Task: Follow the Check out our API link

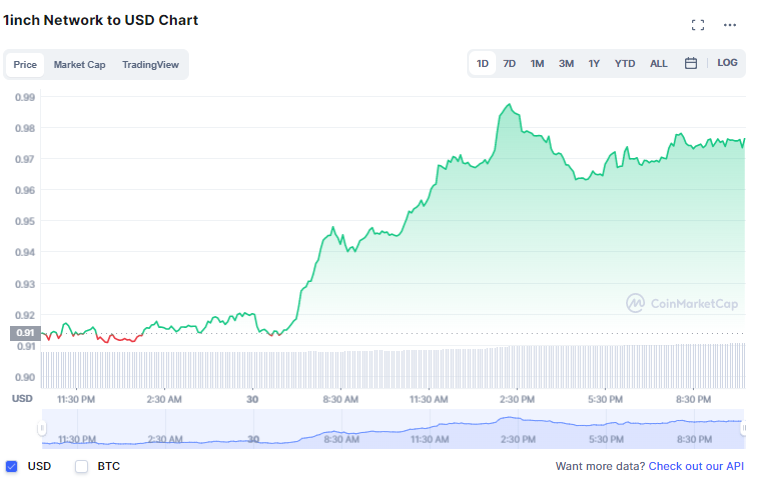Action: pyautogui.click(x=696, y=466)
